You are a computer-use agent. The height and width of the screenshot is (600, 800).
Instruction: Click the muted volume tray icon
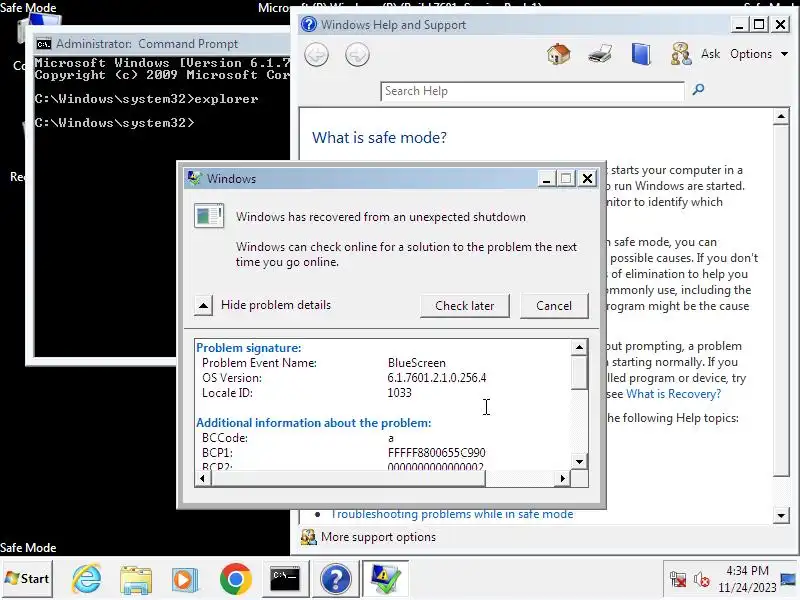(x=702, y=580)
